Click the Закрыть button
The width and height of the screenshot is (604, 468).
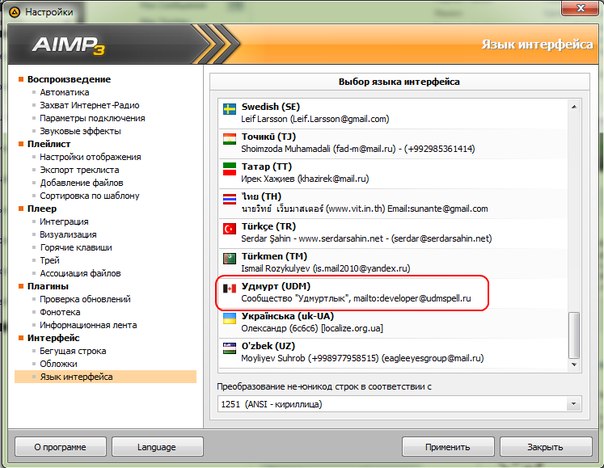pos(545,447)
